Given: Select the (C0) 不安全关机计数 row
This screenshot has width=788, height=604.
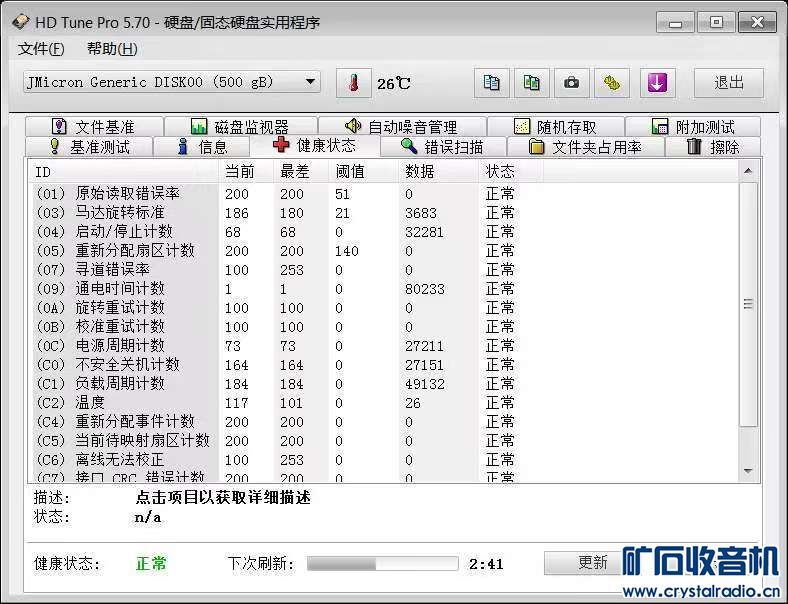Looking at the screenshot, I should coord(384,365).
